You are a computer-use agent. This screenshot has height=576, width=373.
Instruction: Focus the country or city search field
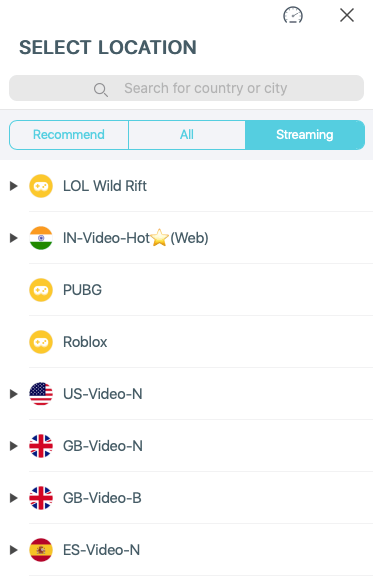point(186,88)
